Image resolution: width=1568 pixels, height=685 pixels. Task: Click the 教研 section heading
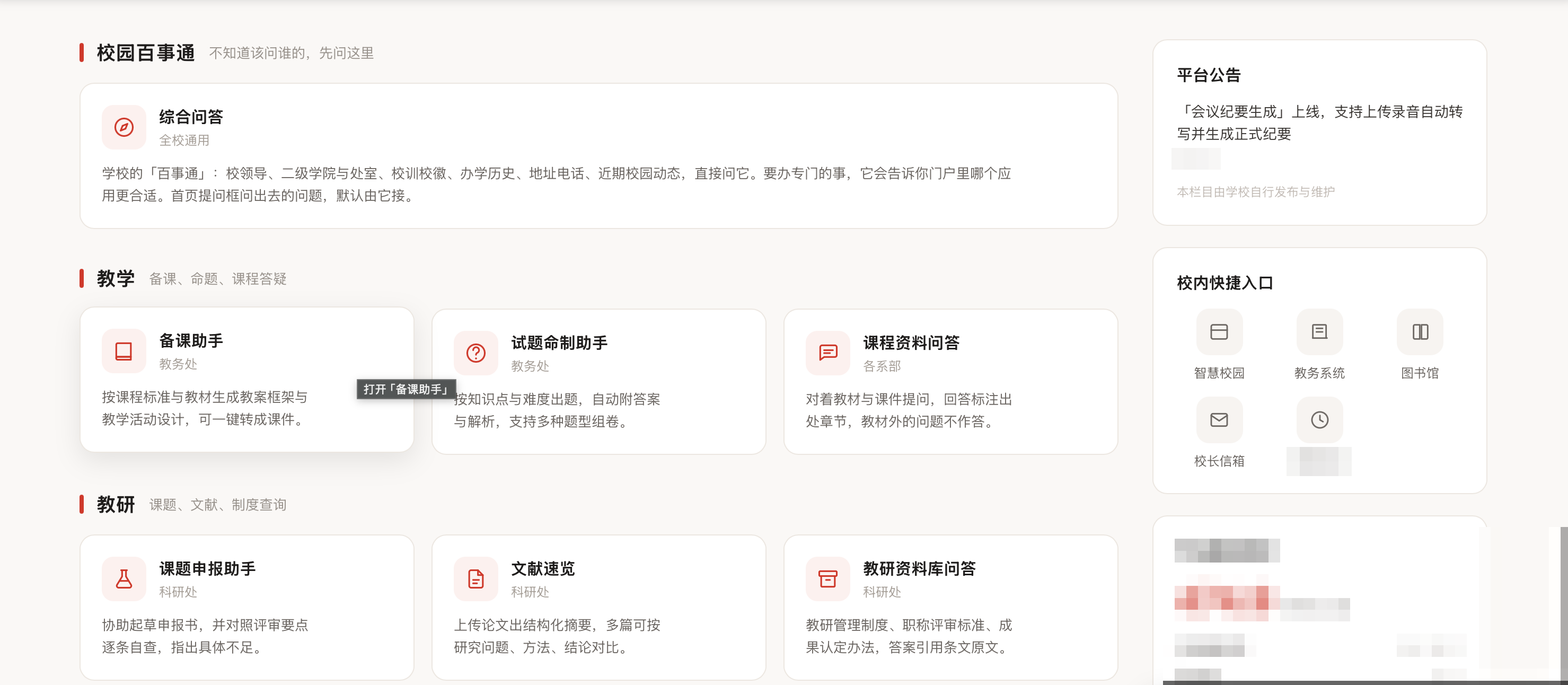point(116,505)
